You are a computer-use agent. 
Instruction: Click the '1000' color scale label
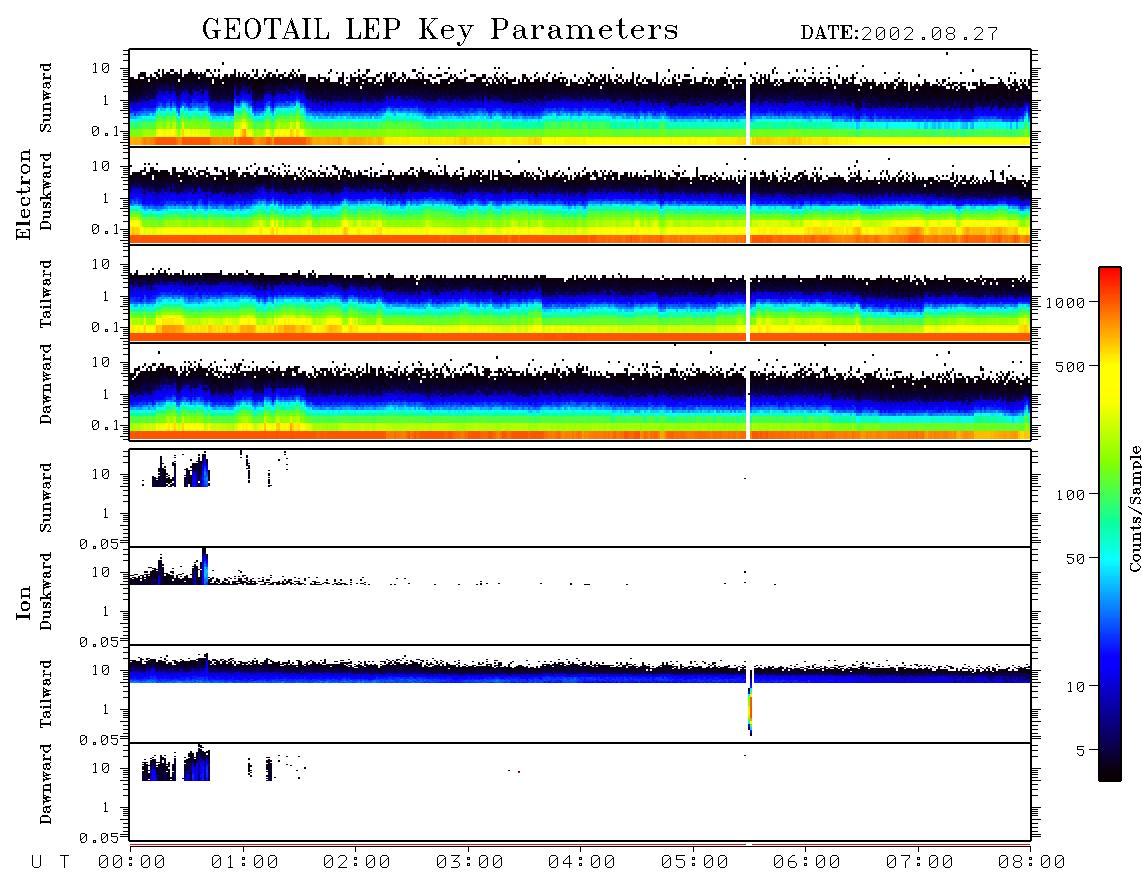tap(1066, 302)
